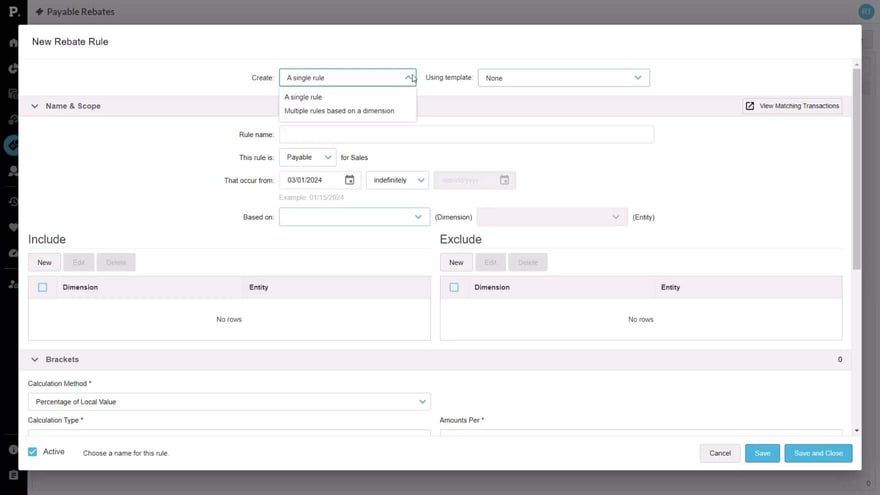Click the Brackets count value 0
The width and height of the screenshot is (880, 495).
(x=840, y=360)
